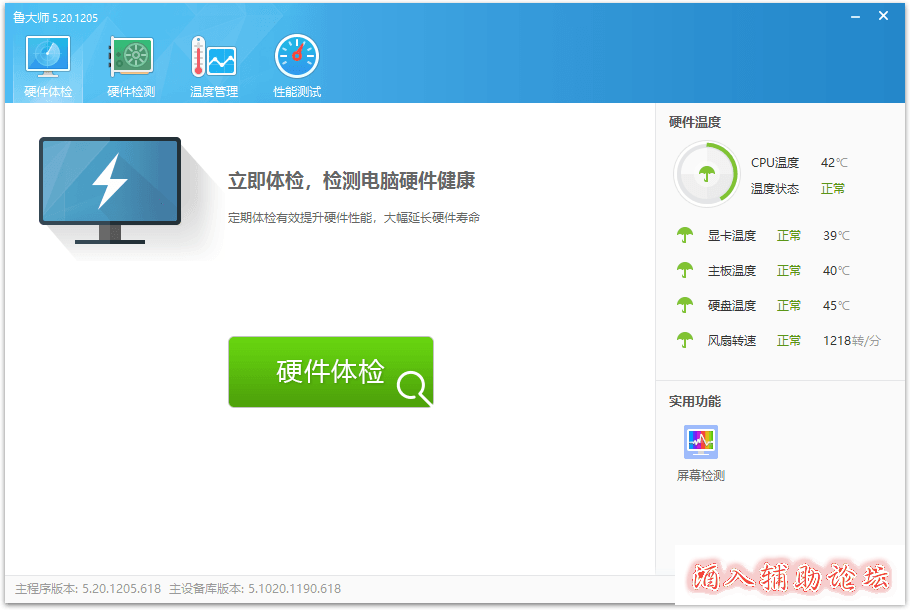Click the CPU温度 42℃ reading
Viewport: 910px width, 610px height.
point(834,163)
